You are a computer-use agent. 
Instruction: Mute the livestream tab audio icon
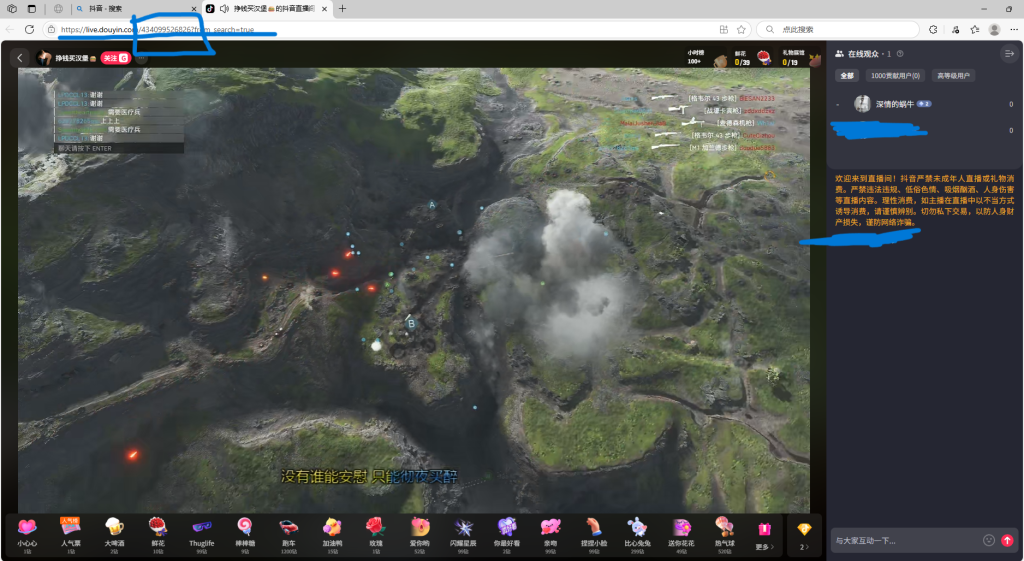coord(225,8)
